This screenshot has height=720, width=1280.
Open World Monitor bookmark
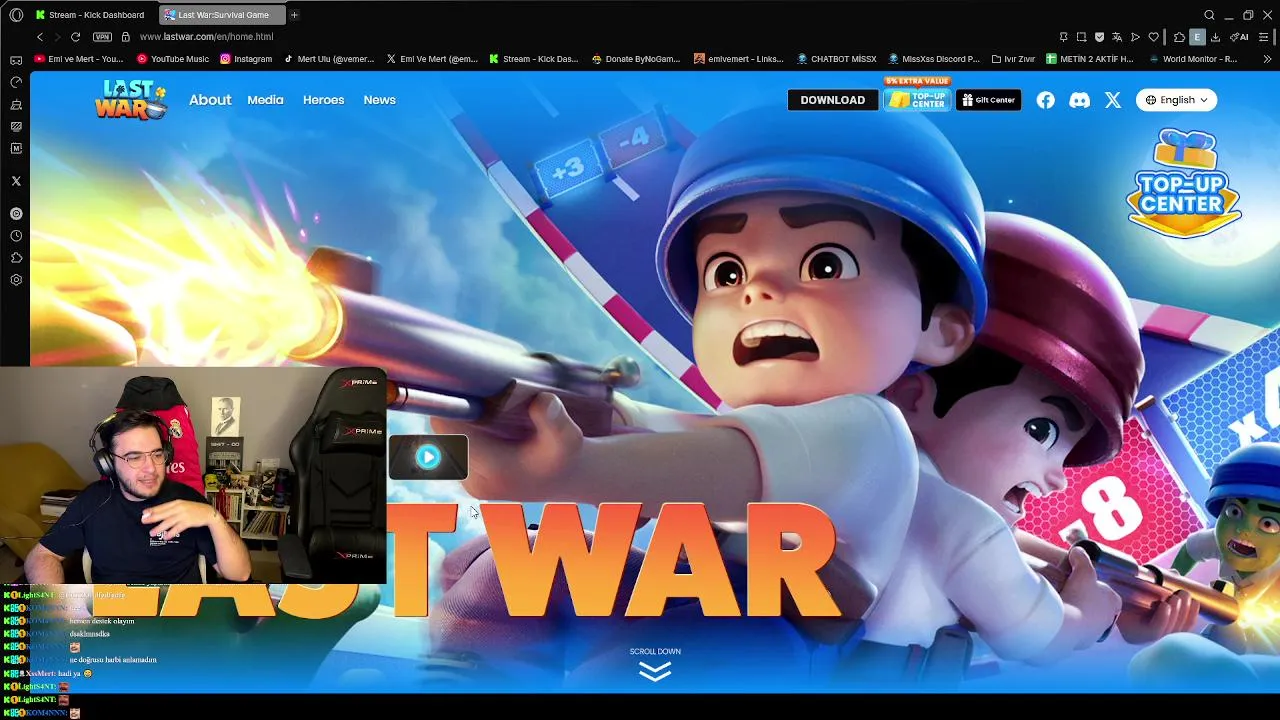[x=1193, y=59]
